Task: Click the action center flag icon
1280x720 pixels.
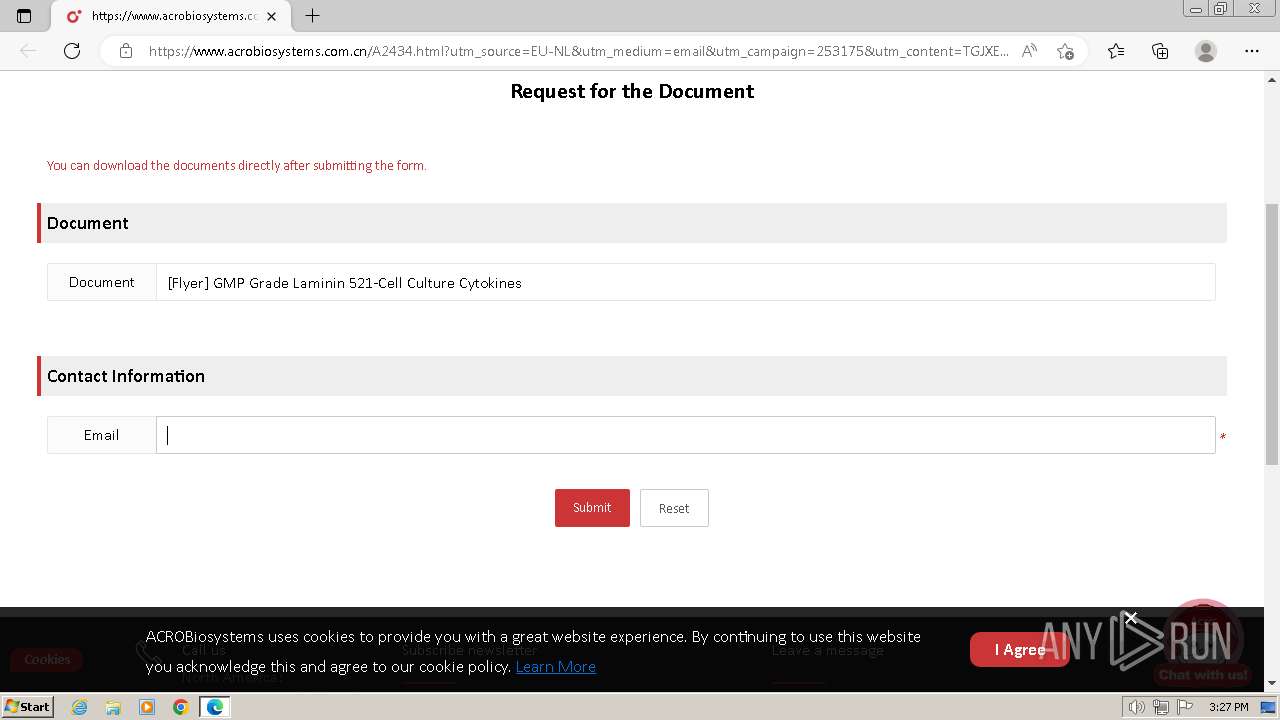Action: pos(1184,707)
